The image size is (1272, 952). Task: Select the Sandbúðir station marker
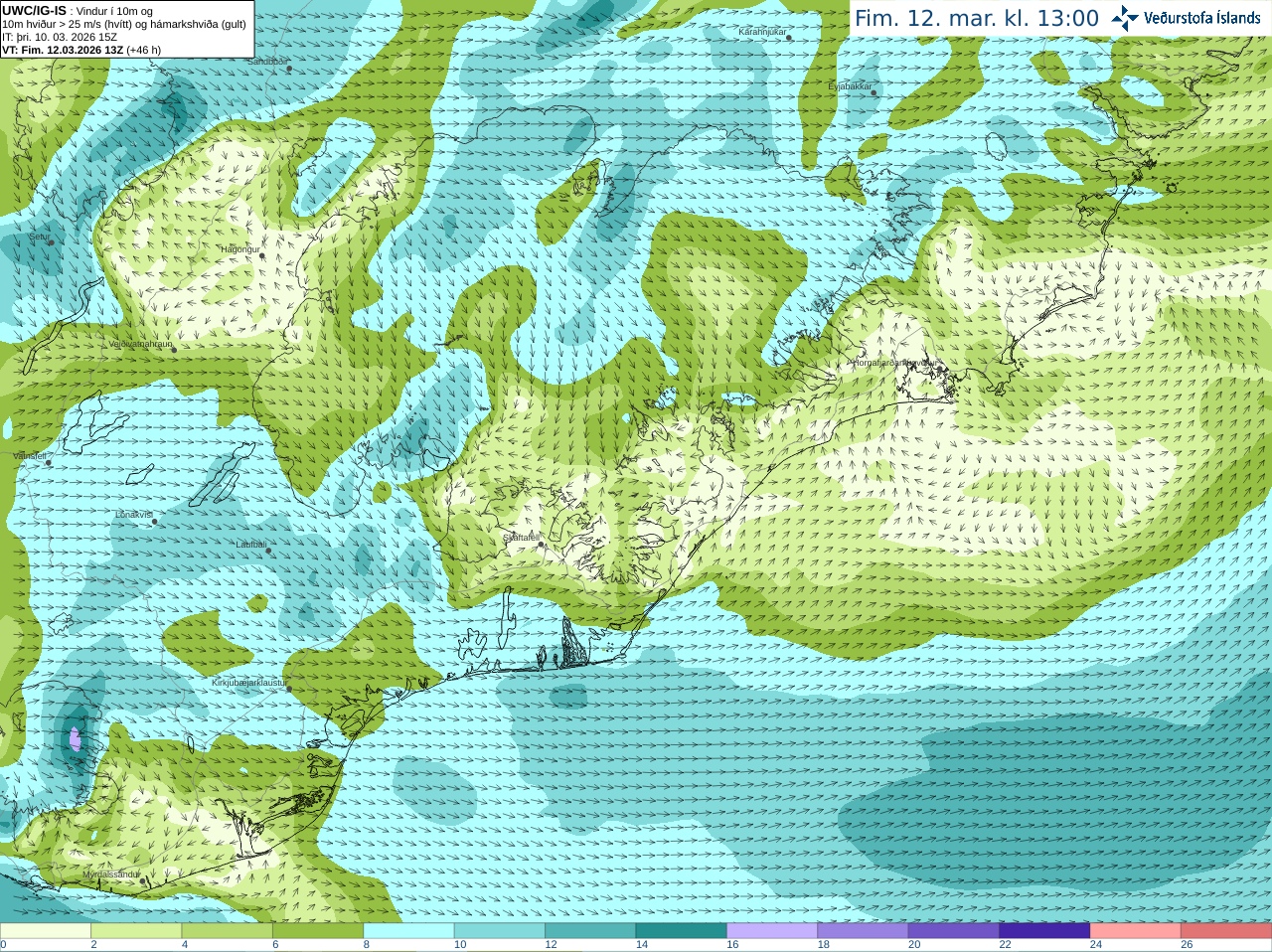click(289, 68)
